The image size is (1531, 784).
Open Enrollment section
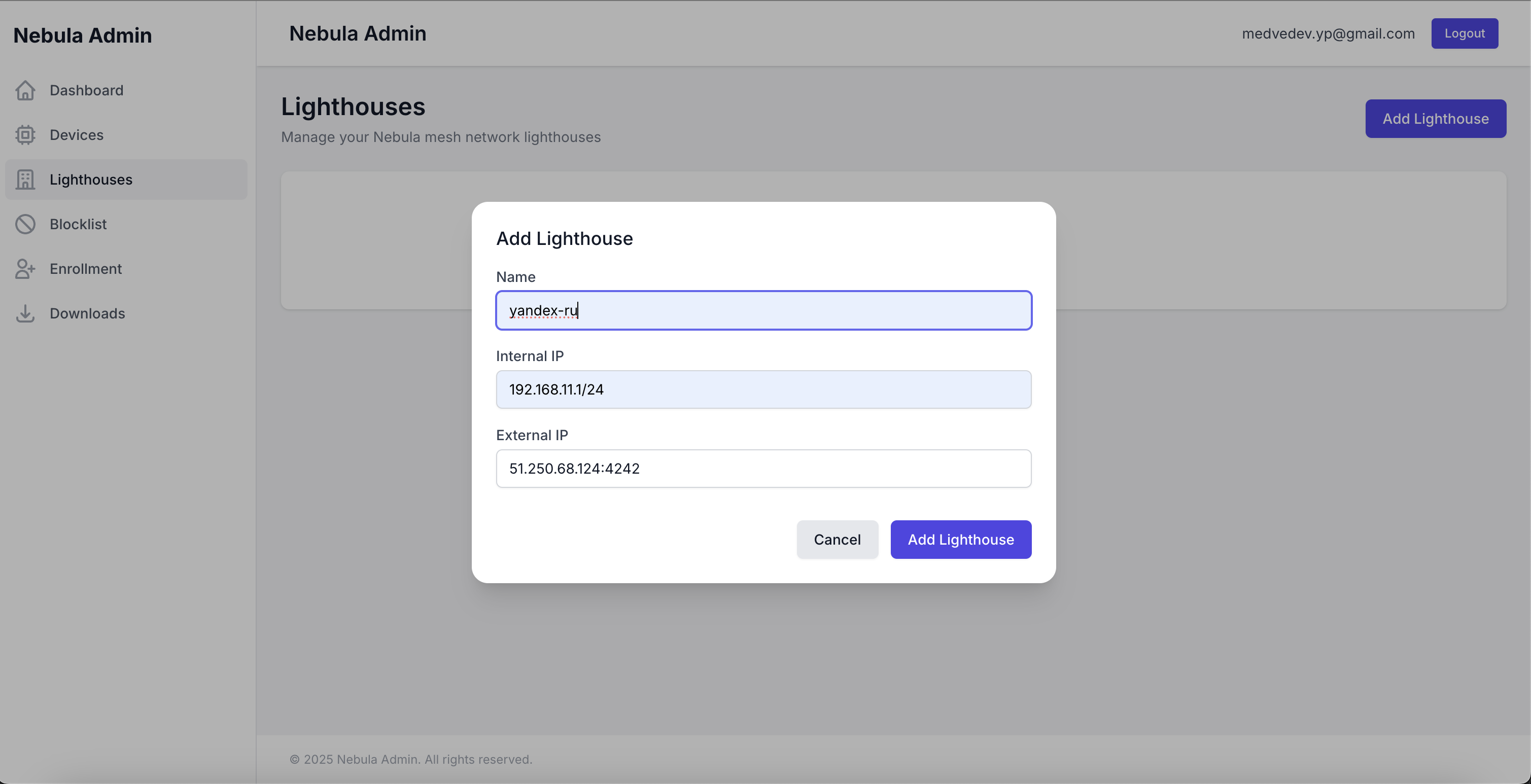pos(86,268)
